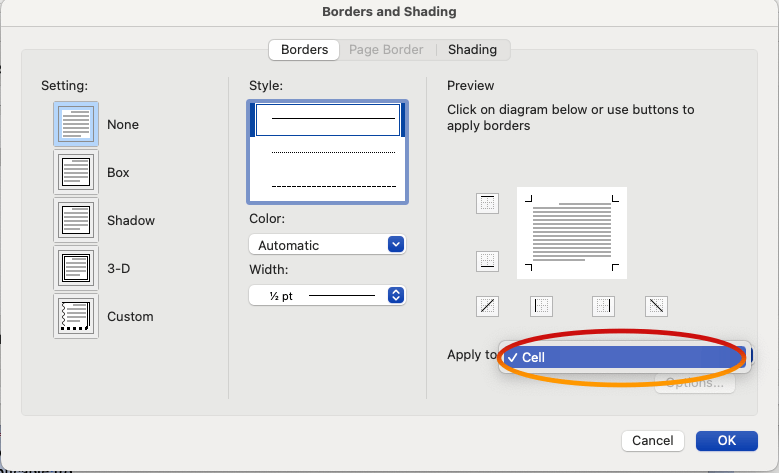
Task: Select the solid line style
Action: click(328, 119)
